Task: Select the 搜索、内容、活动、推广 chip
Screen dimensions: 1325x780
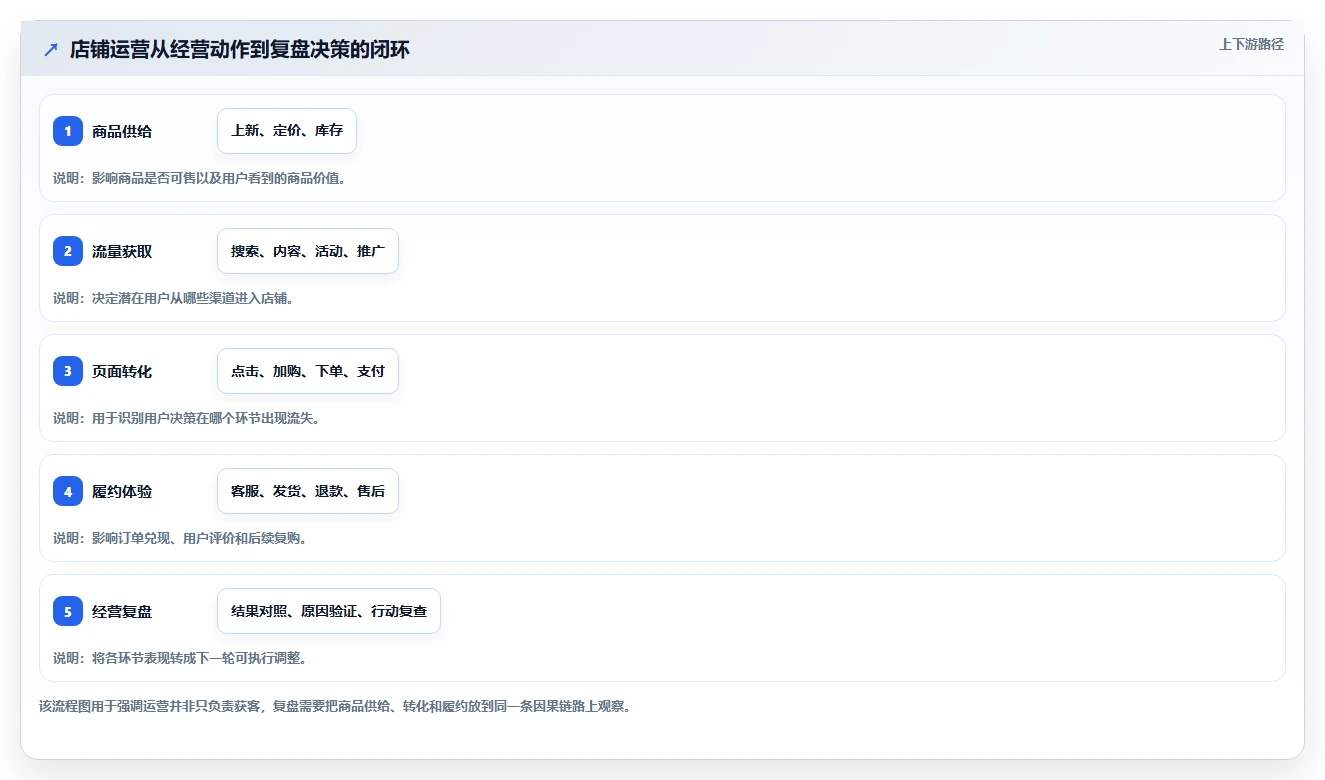Action: tap(308, 251)
